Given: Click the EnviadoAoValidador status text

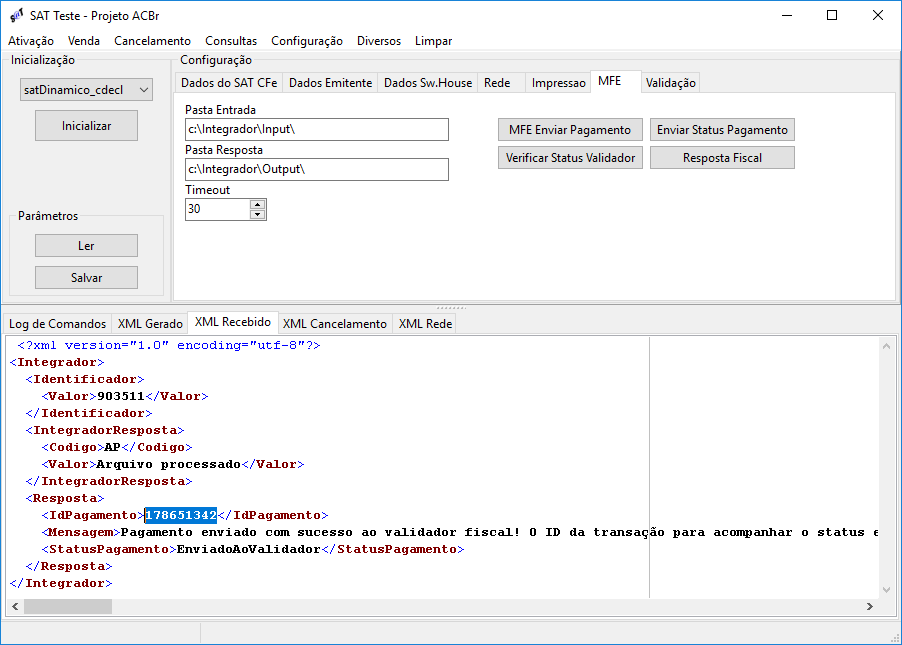Looking at the screenshot, I should 249,549.
